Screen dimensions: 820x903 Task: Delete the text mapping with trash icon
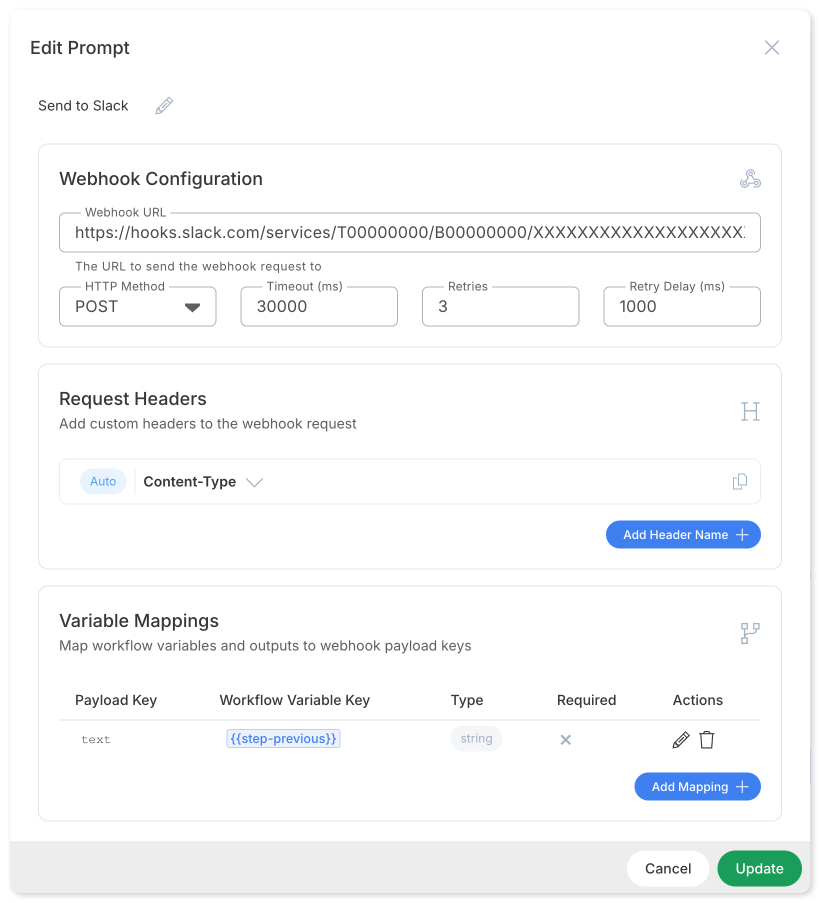pos(708,739)
